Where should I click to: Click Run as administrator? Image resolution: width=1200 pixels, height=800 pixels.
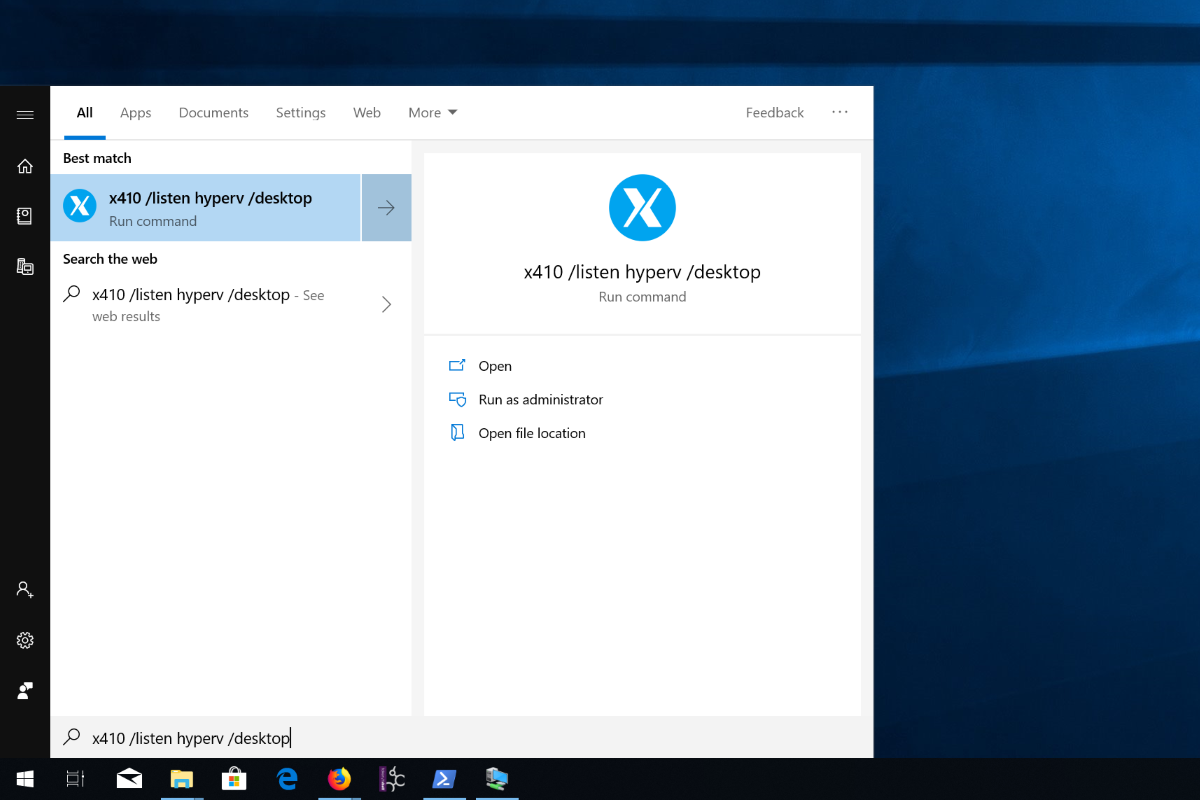click(540, 400)
